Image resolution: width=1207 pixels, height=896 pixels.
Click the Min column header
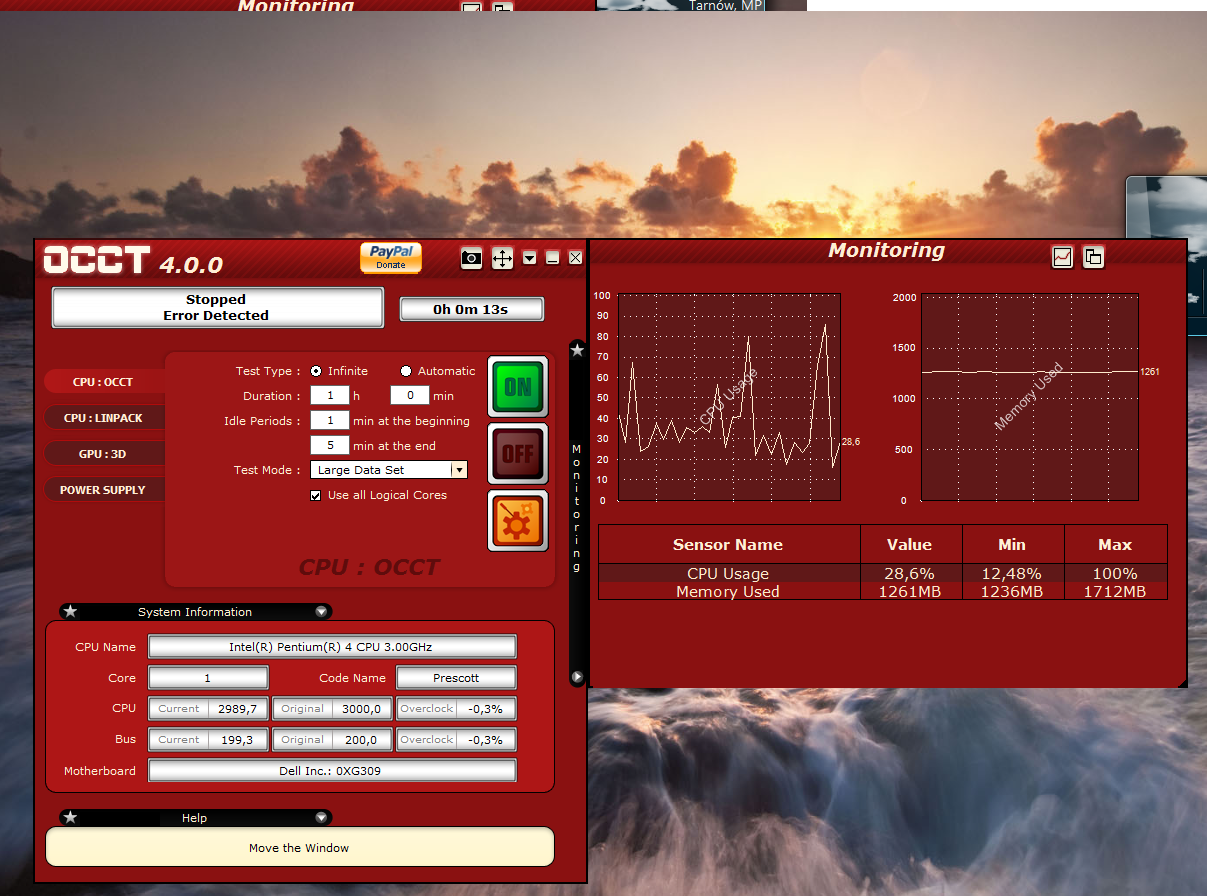1012,545
